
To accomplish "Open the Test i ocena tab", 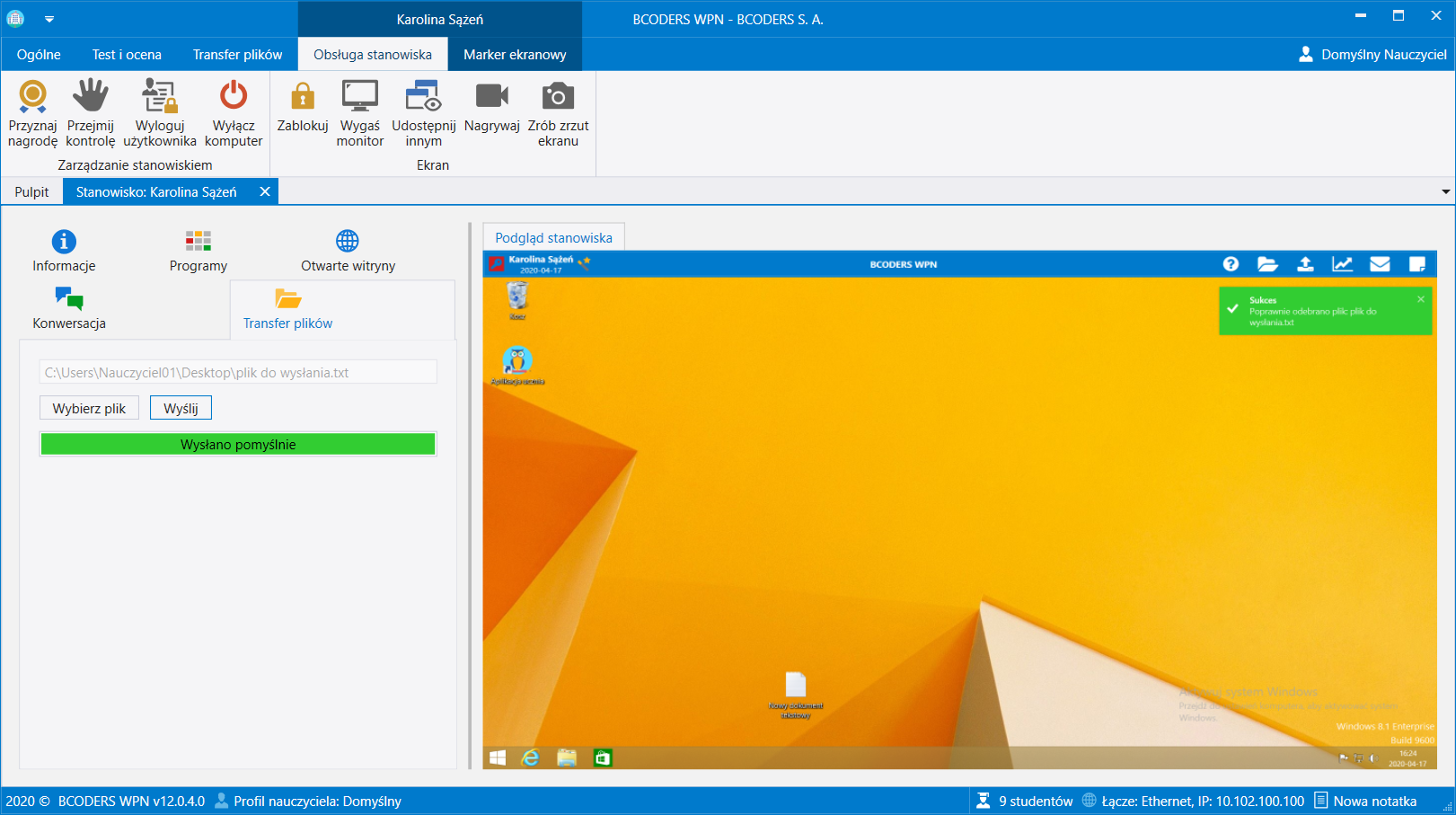I will 127,55.
